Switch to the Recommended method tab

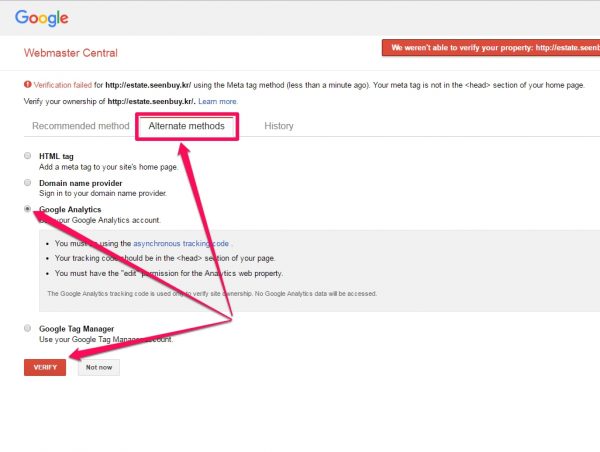(x=81, y=127)
